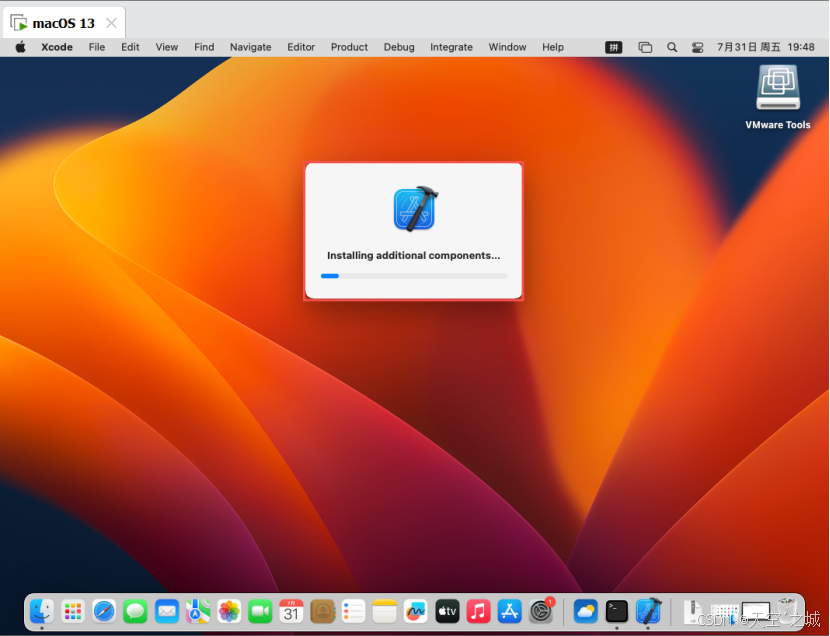Open Finder from the dock
Screen dimensions: 830x636
point(42,611)
